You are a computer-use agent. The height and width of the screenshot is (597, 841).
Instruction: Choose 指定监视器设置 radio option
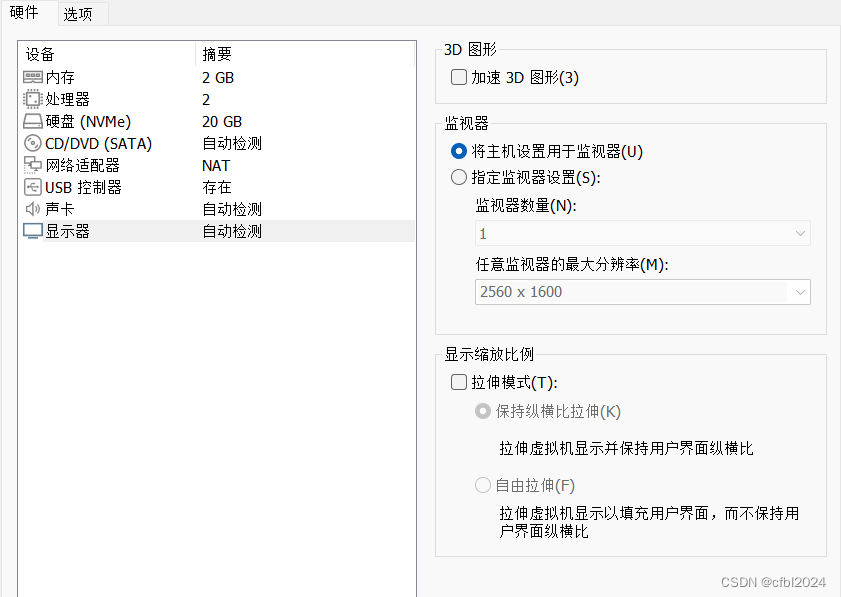pos(459,177)
